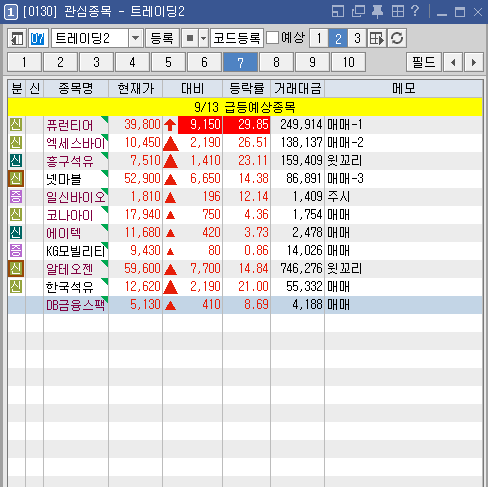488x487 pixels.
Task: Select the 퓨런티어 stock name
Action: click(x=70, y=125)
